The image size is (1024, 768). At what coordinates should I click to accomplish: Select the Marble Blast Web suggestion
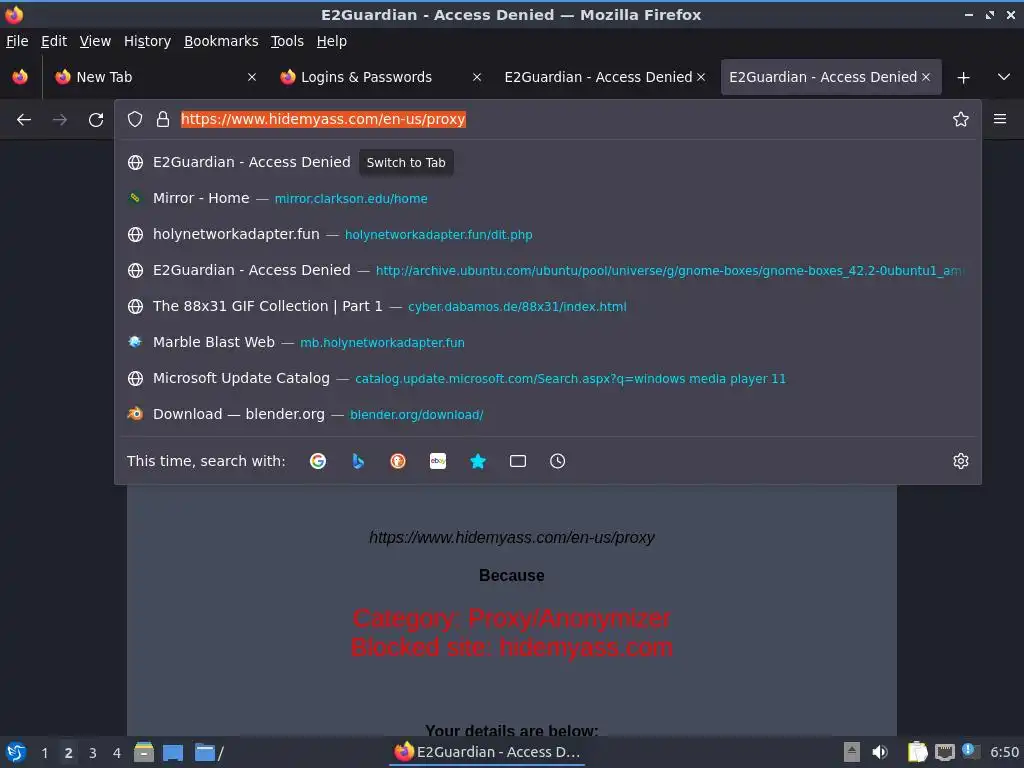(x=547, y=342)
